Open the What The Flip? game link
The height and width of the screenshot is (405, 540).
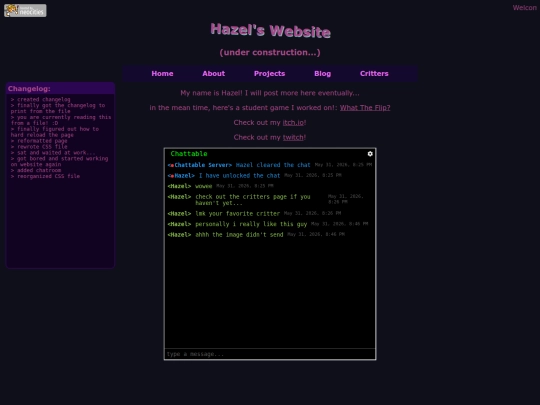tap(365, 107)
